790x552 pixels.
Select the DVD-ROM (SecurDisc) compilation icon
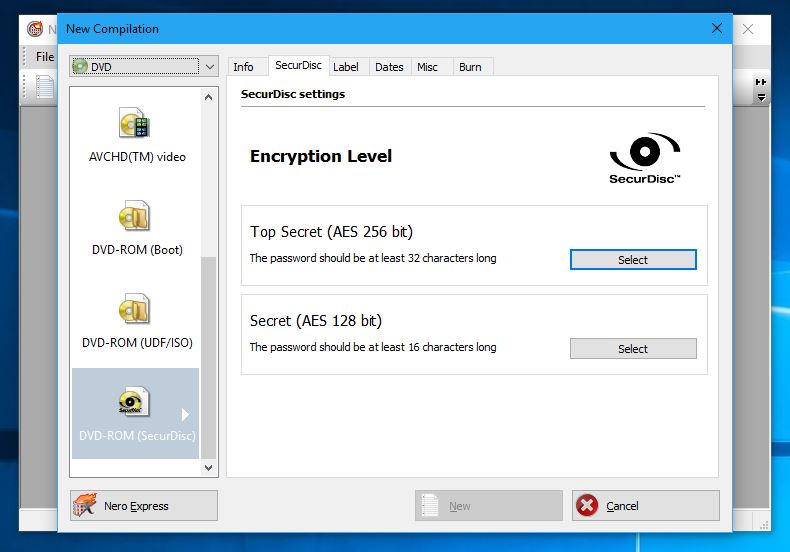(134, 401)
